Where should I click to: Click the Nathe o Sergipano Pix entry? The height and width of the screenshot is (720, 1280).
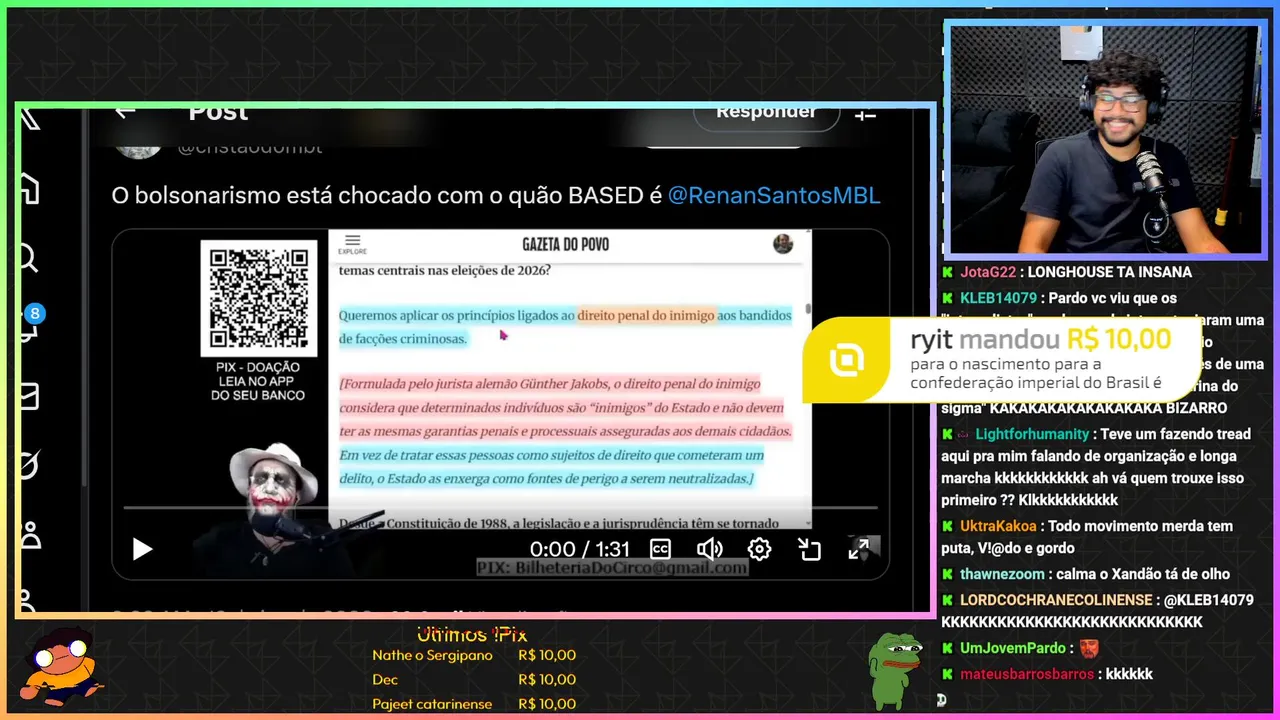pyautogui.click(x=473, y=656)
